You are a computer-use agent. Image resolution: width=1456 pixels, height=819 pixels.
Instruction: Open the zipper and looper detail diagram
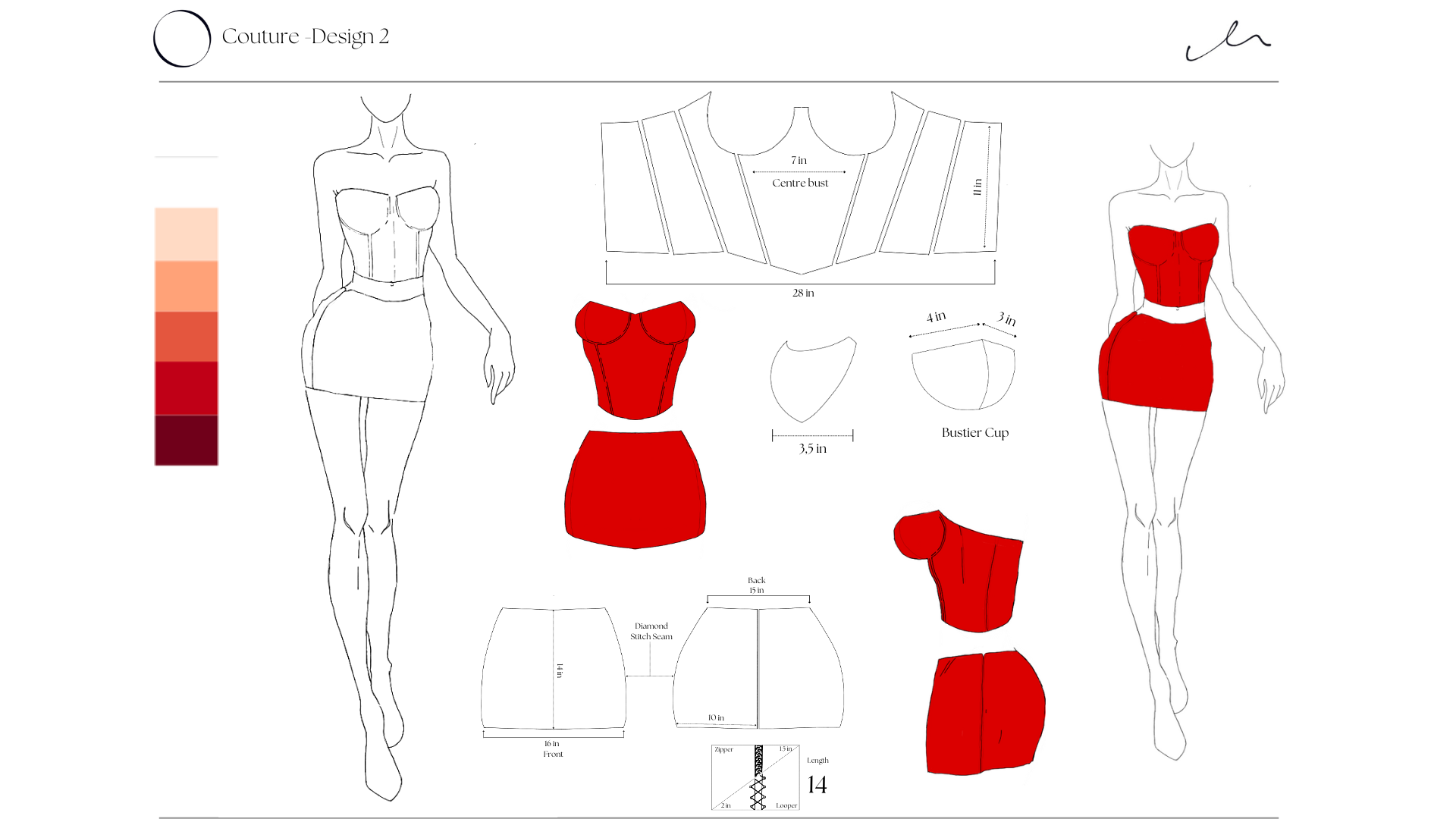coord(755,777)
